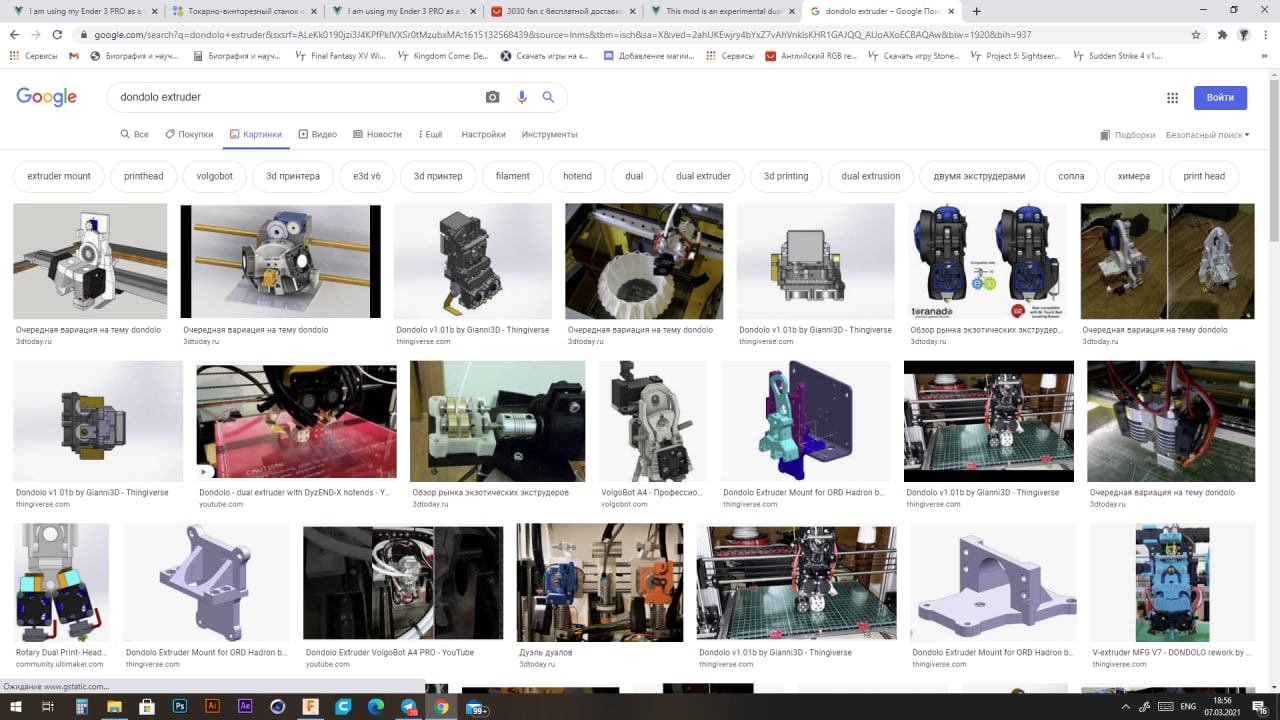Bookmark page with the star icon
The width and height of the screenshot is (1280, 720).
[1196, 34]
